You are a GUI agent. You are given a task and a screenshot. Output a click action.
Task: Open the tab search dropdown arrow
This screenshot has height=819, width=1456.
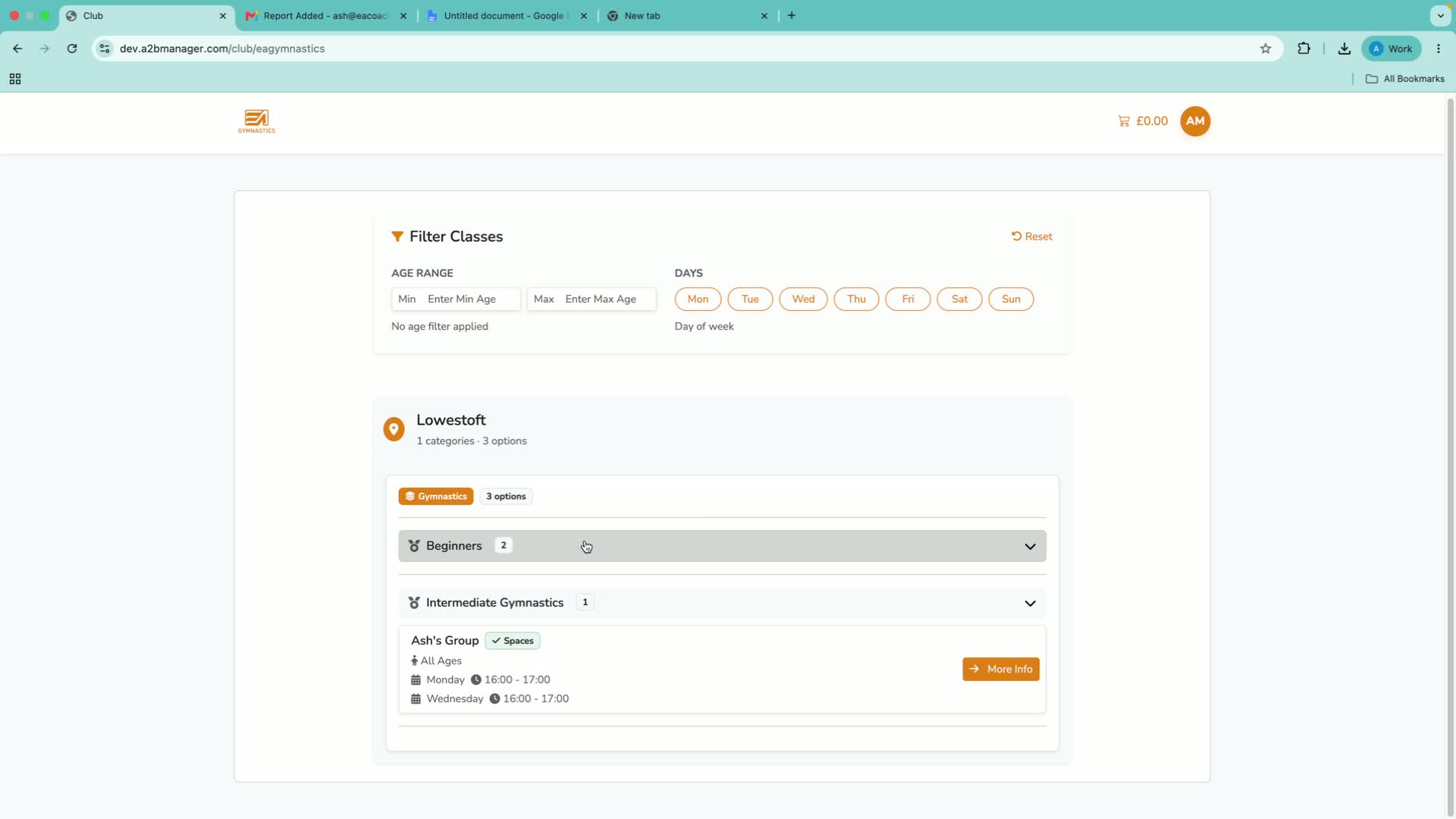[1440, 15]
